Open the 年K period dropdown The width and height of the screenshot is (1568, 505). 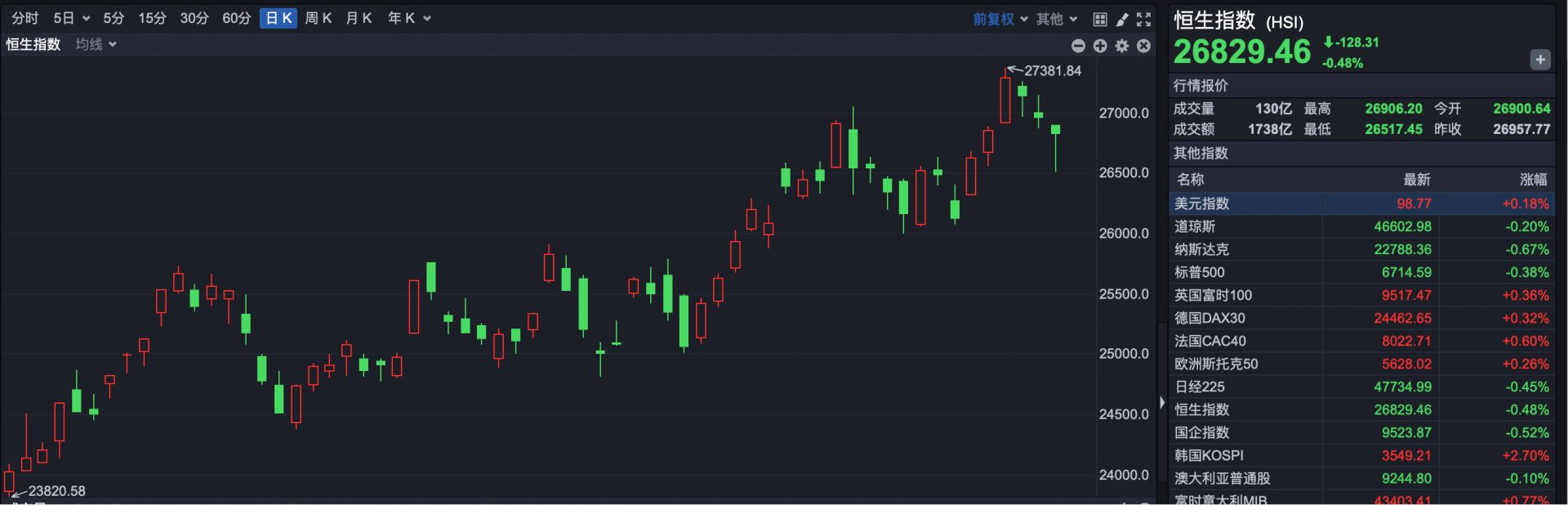click(408, 18)
